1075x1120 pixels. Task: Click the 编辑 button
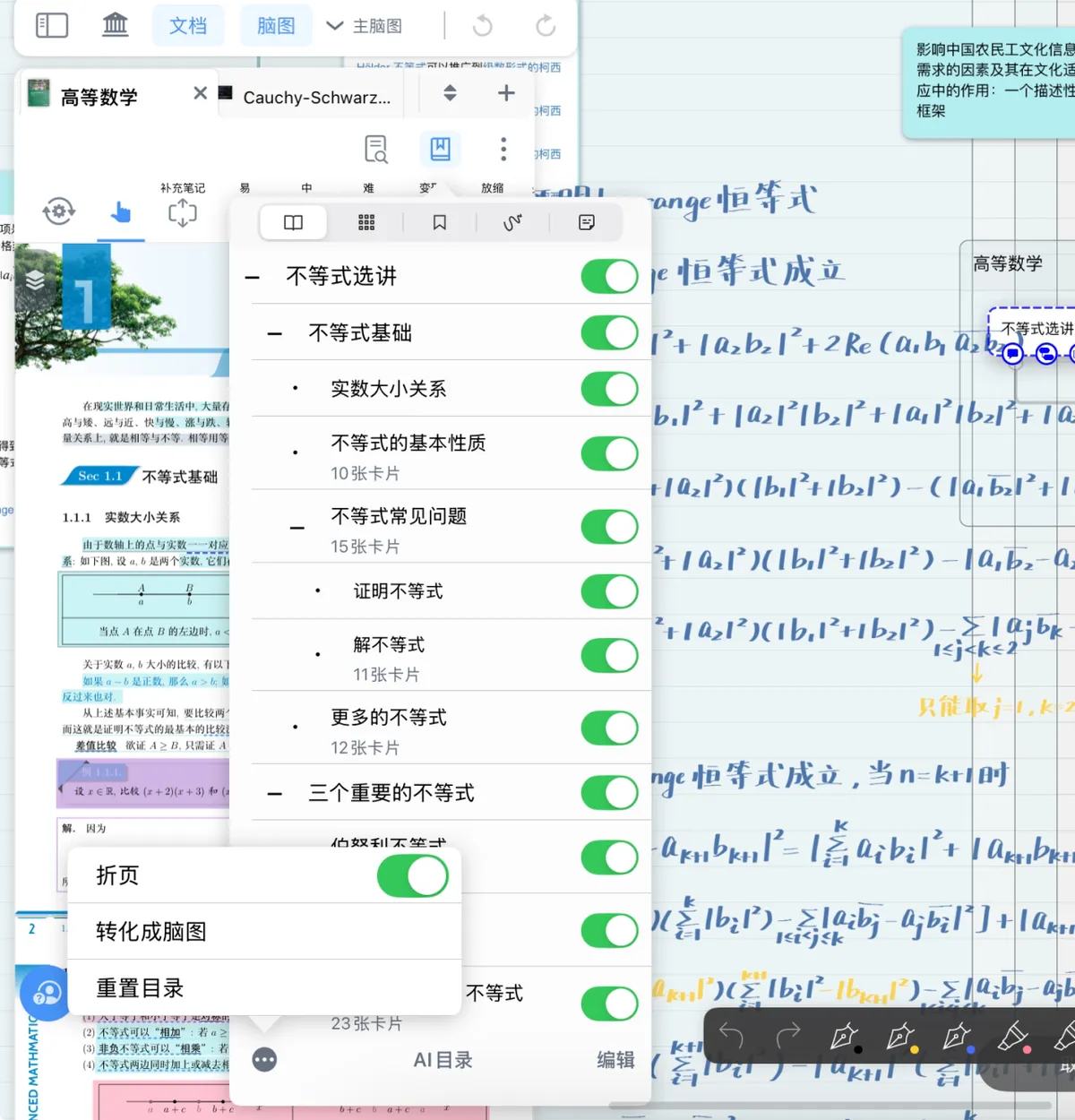coord(616,1060)
